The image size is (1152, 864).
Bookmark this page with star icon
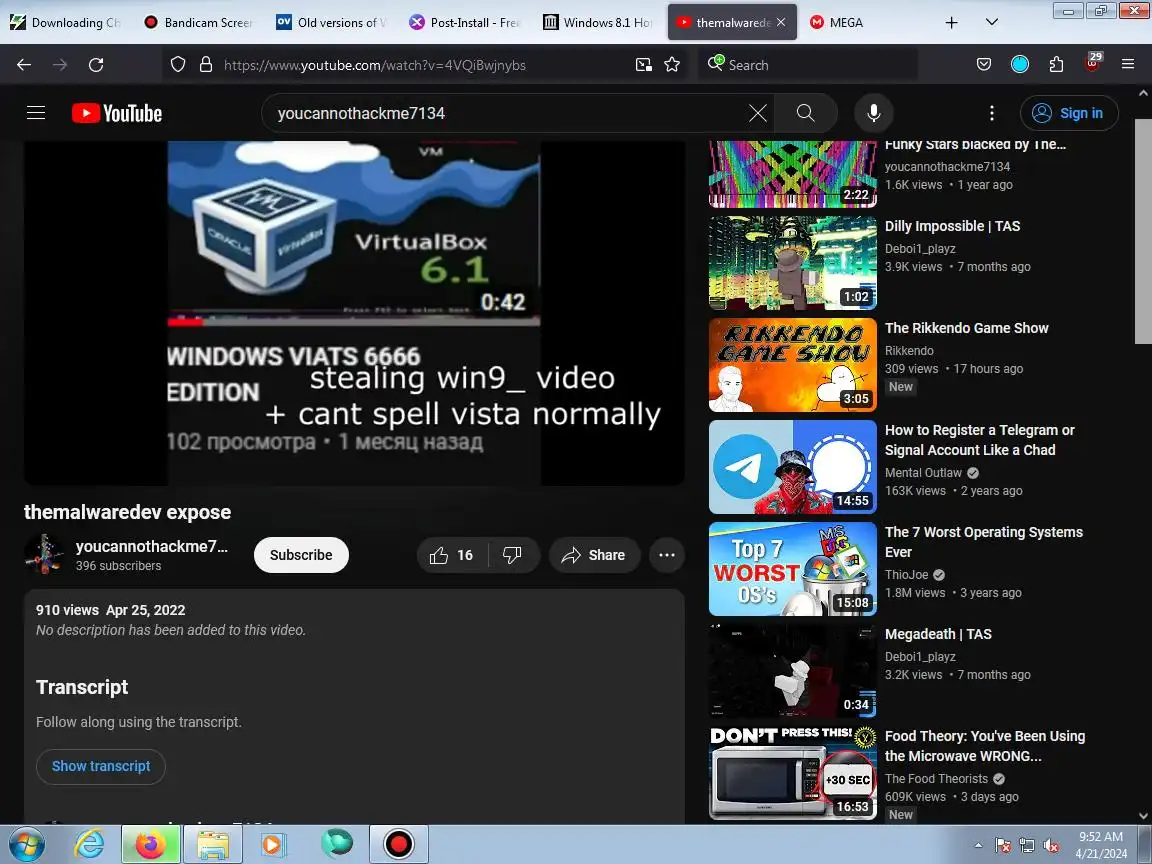pos(672,65)
